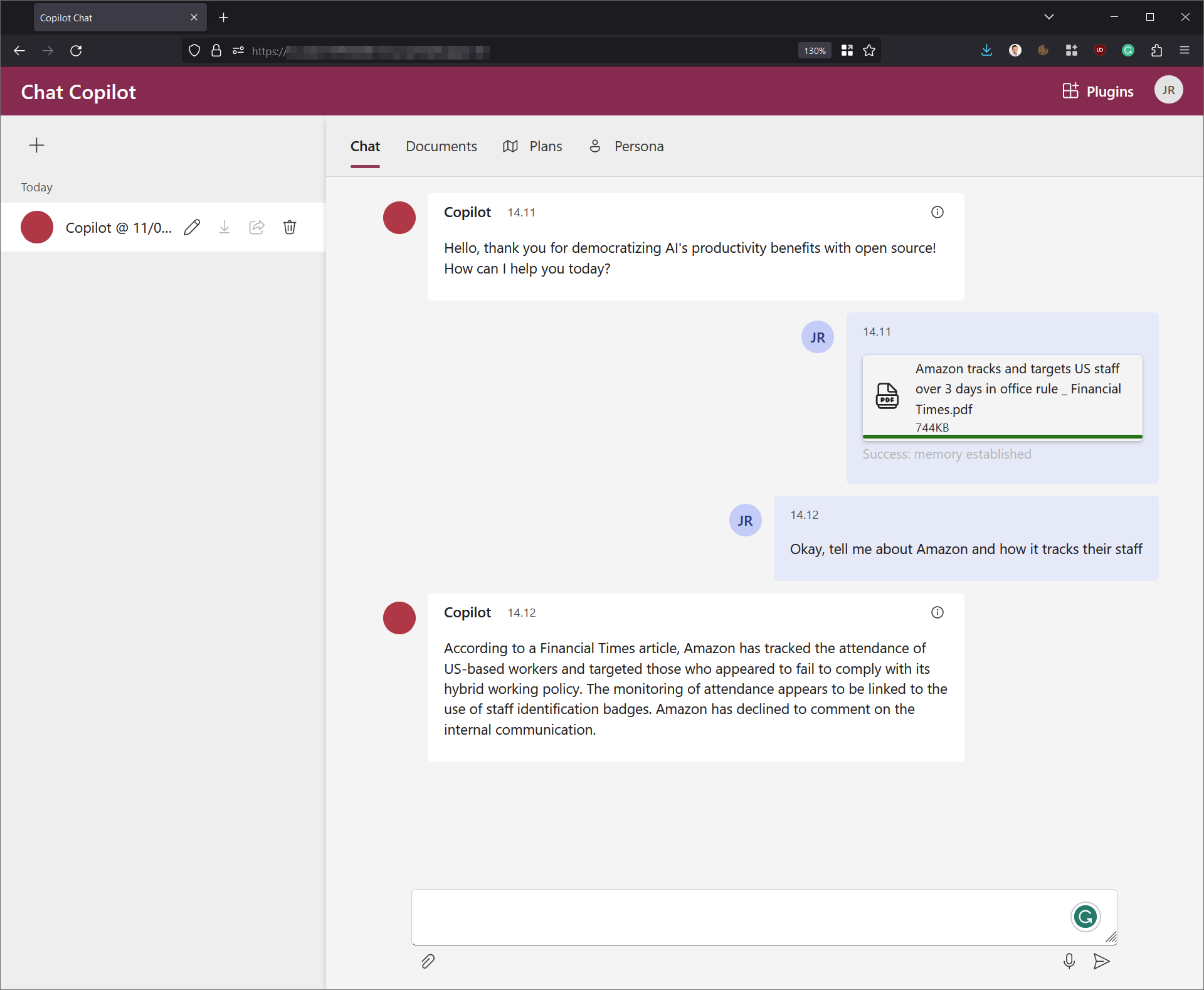Reload the current browser page

pyautogui.click(x=76, y=51)
